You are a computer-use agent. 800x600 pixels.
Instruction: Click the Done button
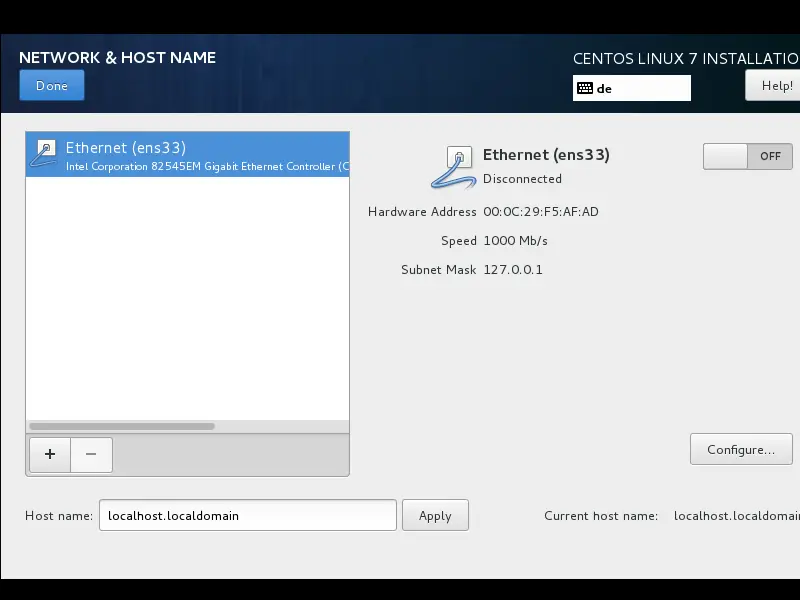(52, 85)
